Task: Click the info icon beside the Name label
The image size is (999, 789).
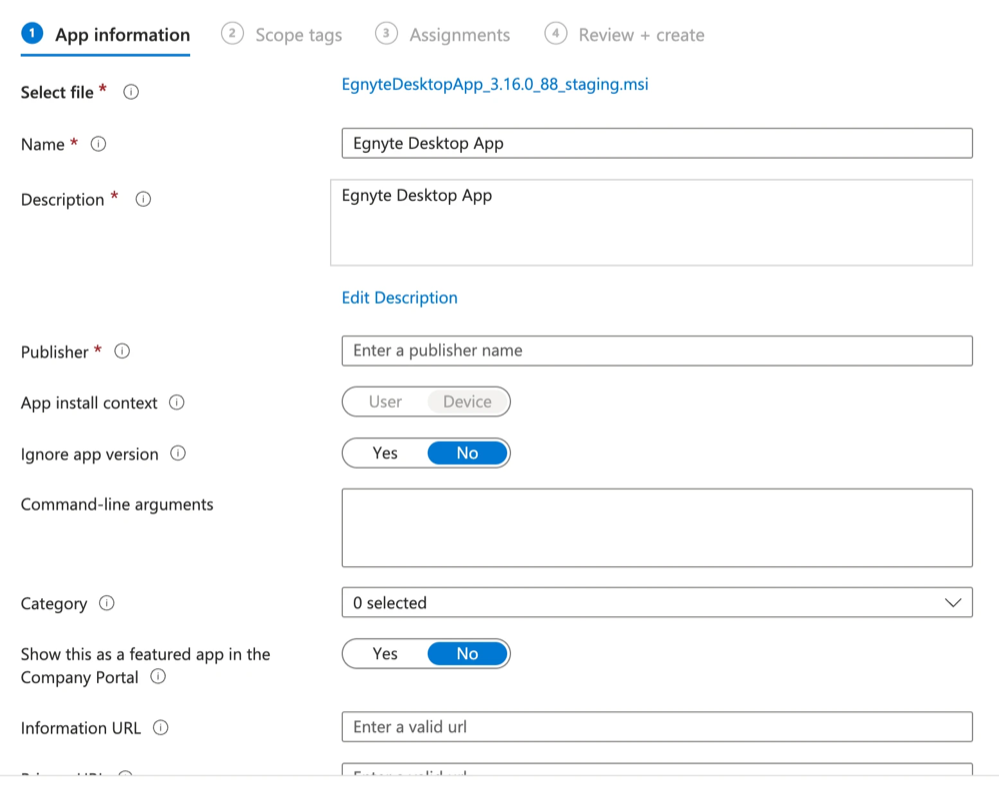Action: click(98, 144)
